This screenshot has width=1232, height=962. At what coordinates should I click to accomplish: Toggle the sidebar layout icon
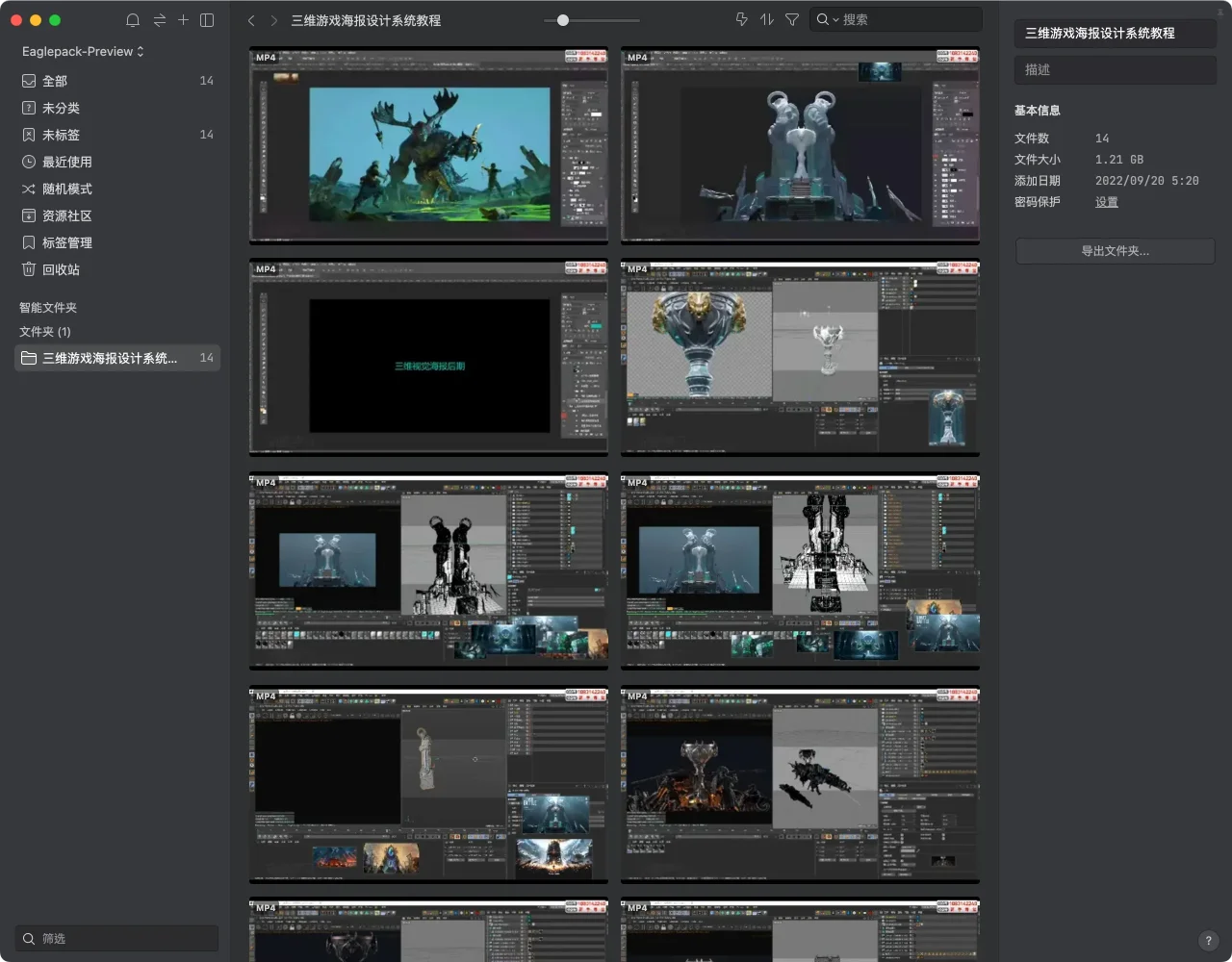[207, 20]
